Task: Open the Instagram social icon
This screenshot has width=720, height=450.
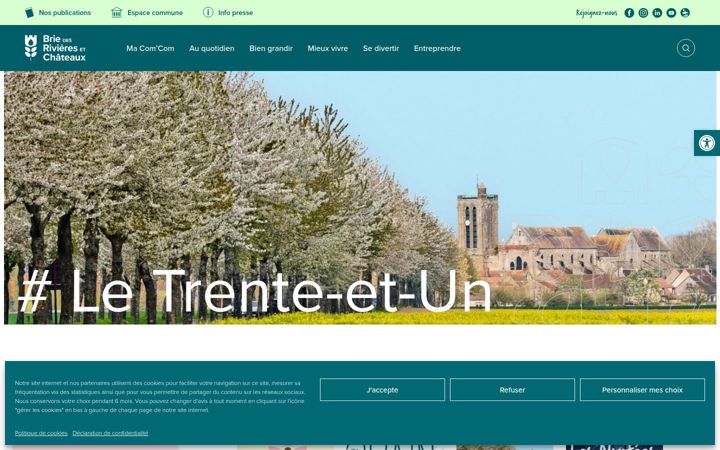Action: (x=643, y=13)
